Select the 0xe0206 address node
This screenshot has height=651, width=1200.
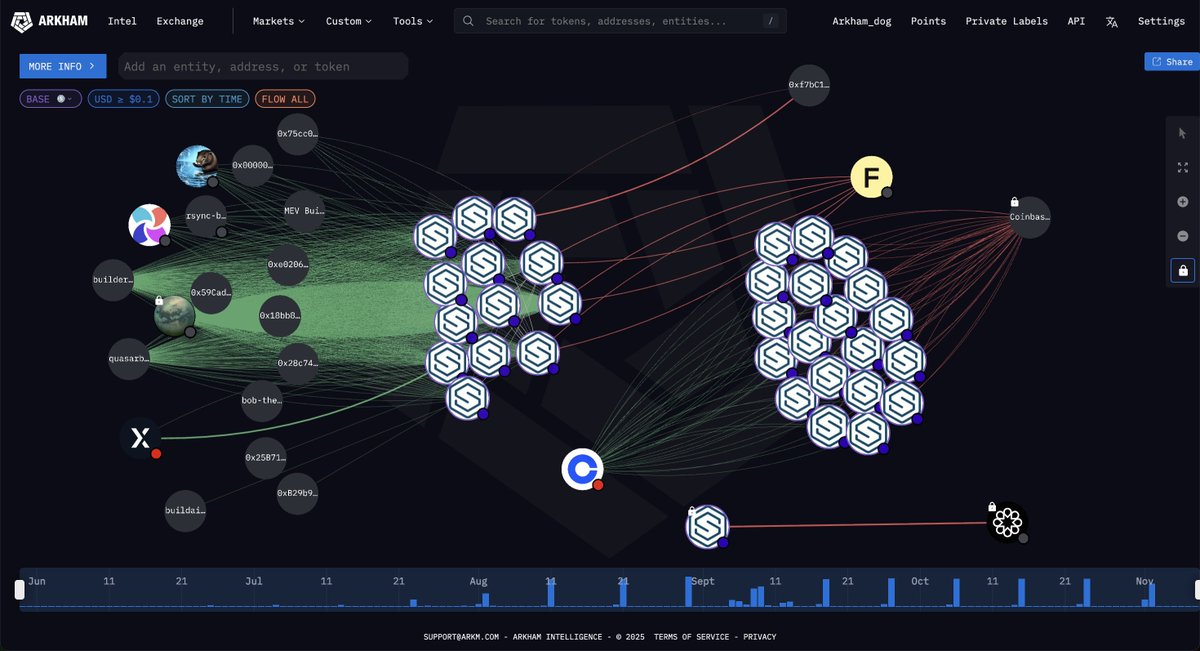[x=288, y=265]
